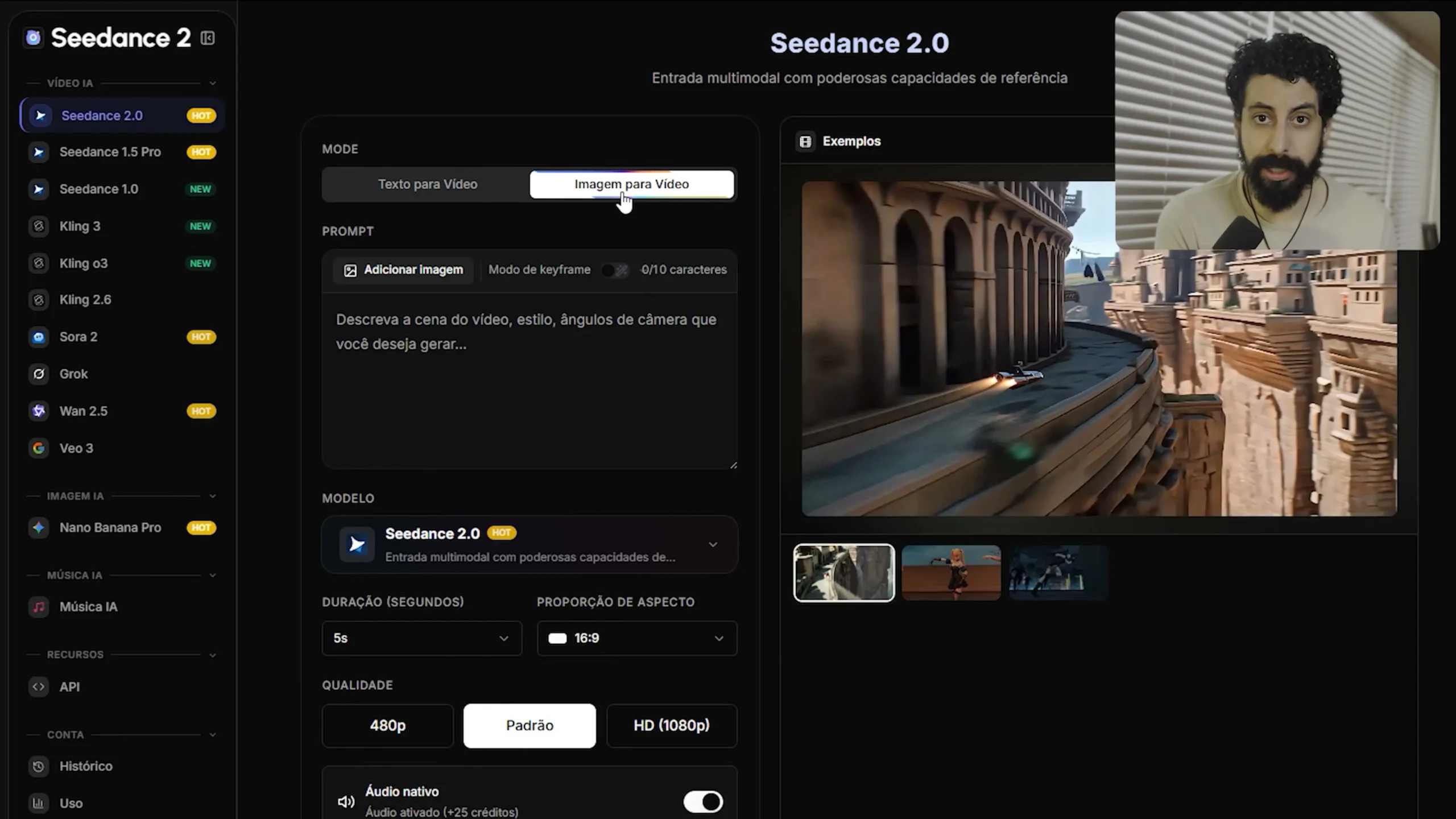
Task: Open the 16:9 aspect ratio dropdown
Action: pos(636,638)
